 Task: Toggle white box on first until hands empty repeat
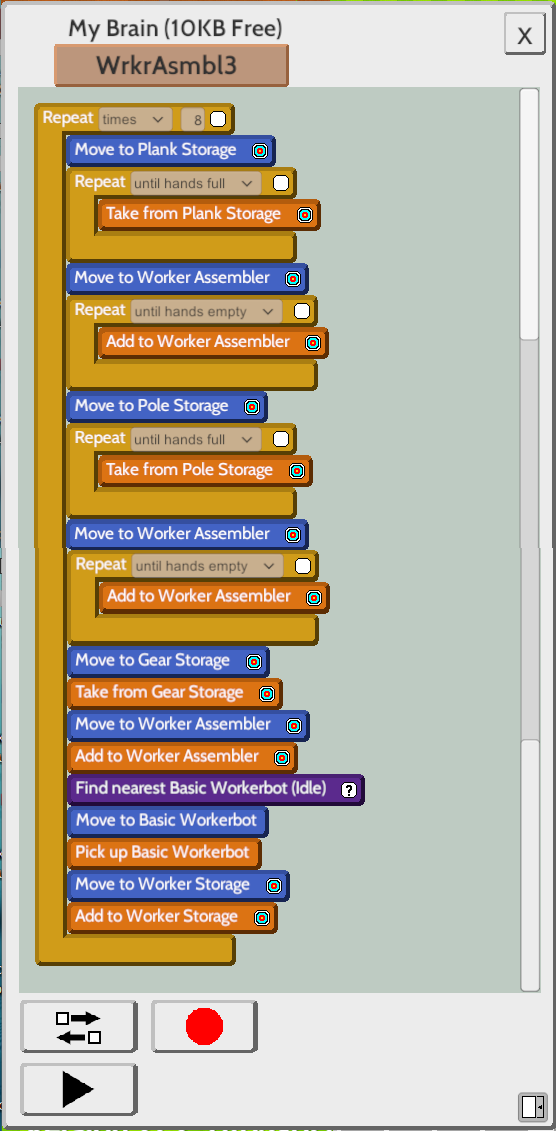(x=302, y=311)
